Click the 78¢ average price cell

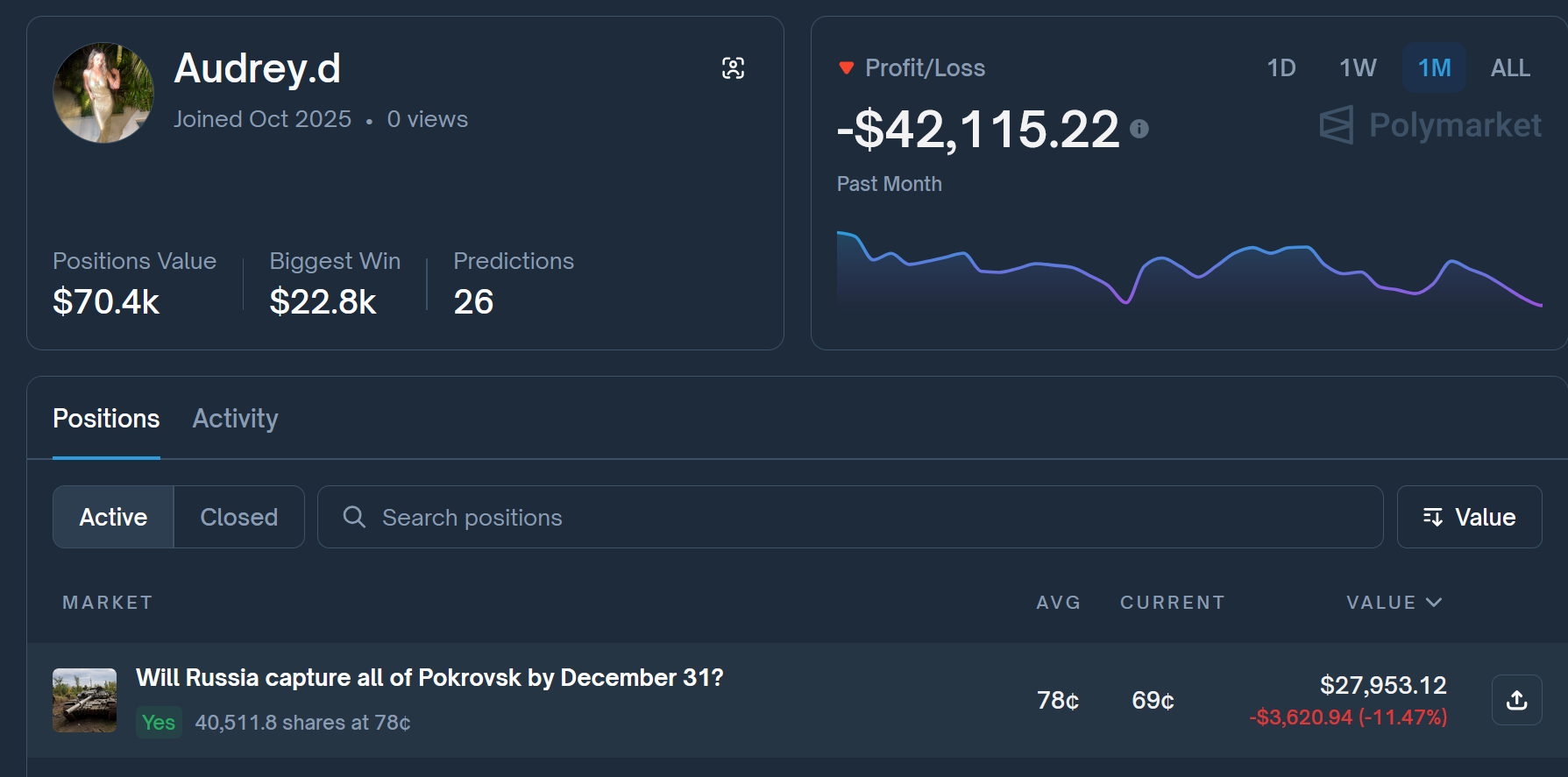(x=1058, y=701)
